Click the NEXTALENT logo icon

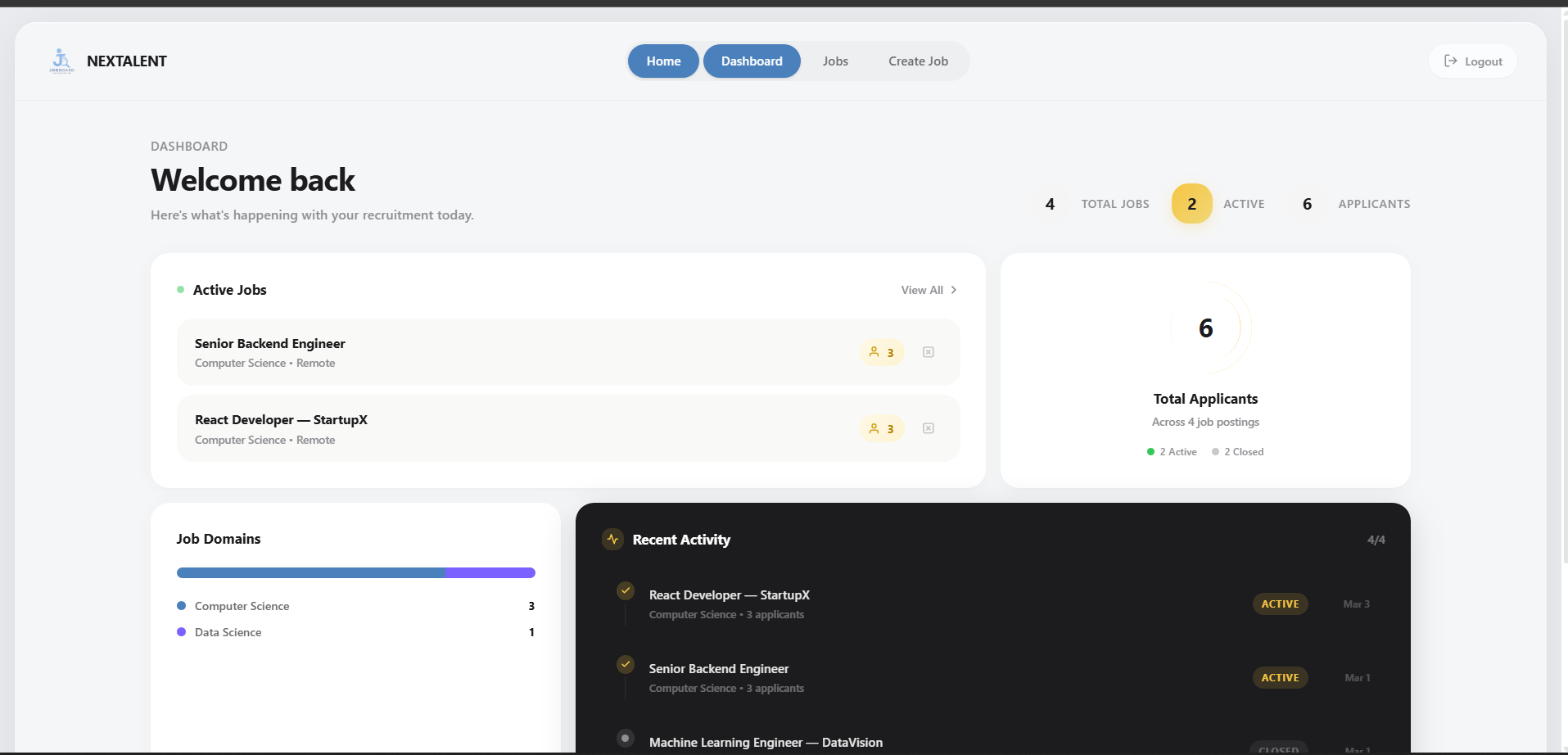coord(61,61)
